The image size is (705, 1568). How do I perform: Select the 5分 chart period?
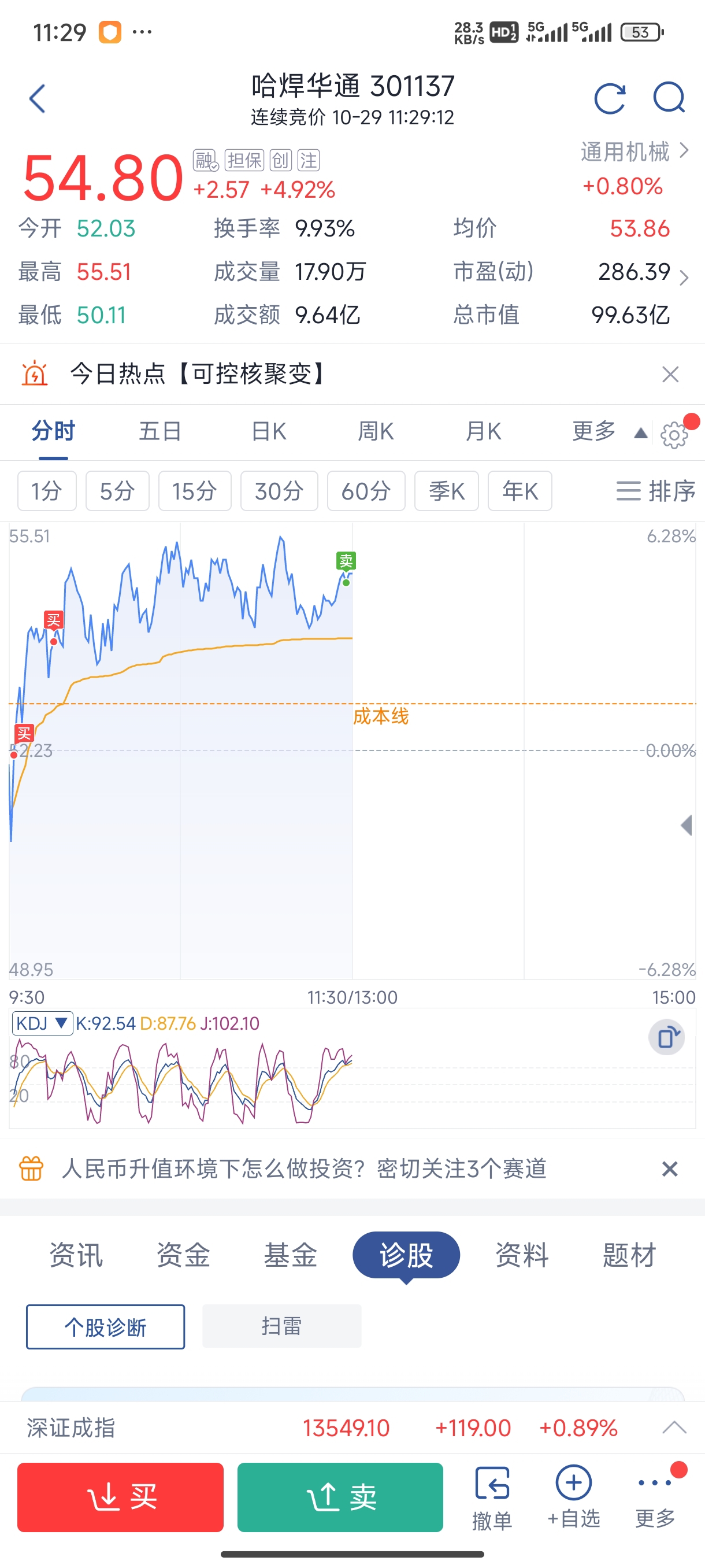[x=117, y=491]
